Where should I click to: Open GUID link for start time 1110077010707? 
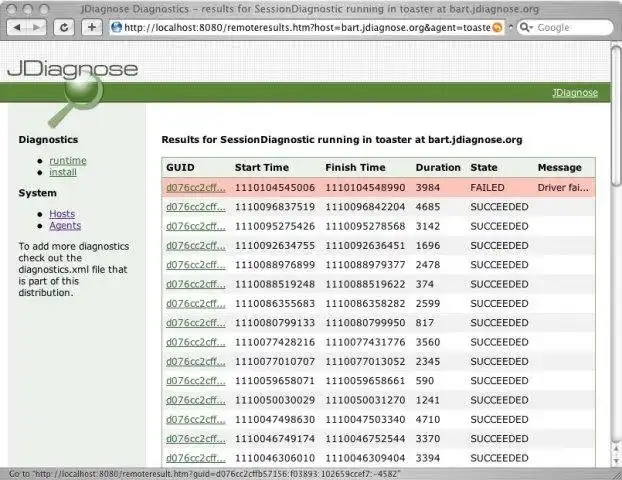196,362
